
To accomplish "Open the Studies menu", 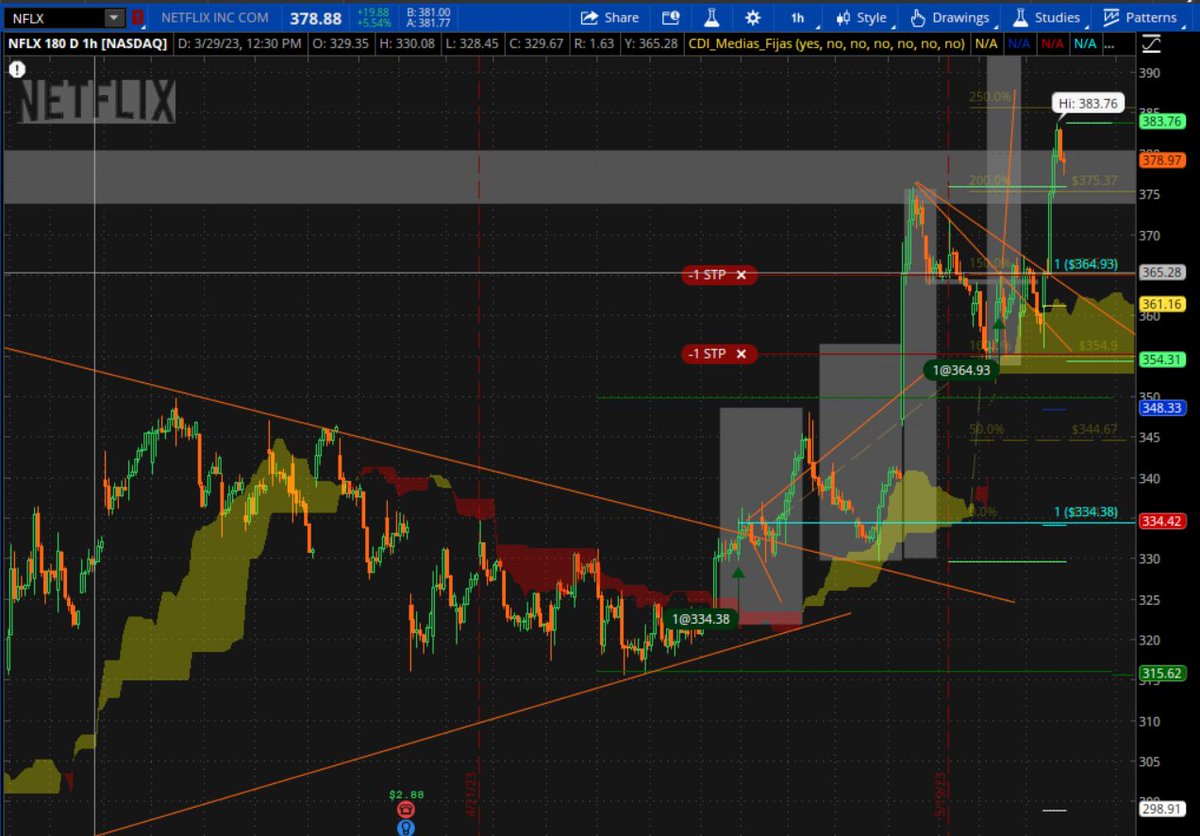I will coord(1047,18).
